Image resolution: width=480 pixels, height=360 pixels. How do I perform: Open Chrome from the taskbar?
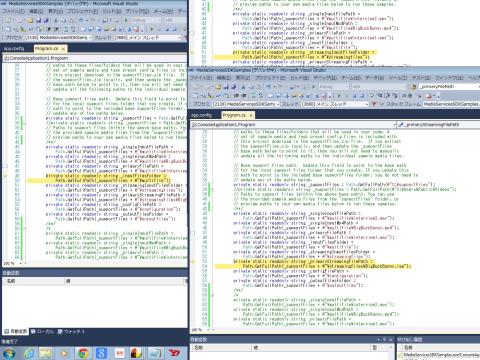click(x=83, y=353)
